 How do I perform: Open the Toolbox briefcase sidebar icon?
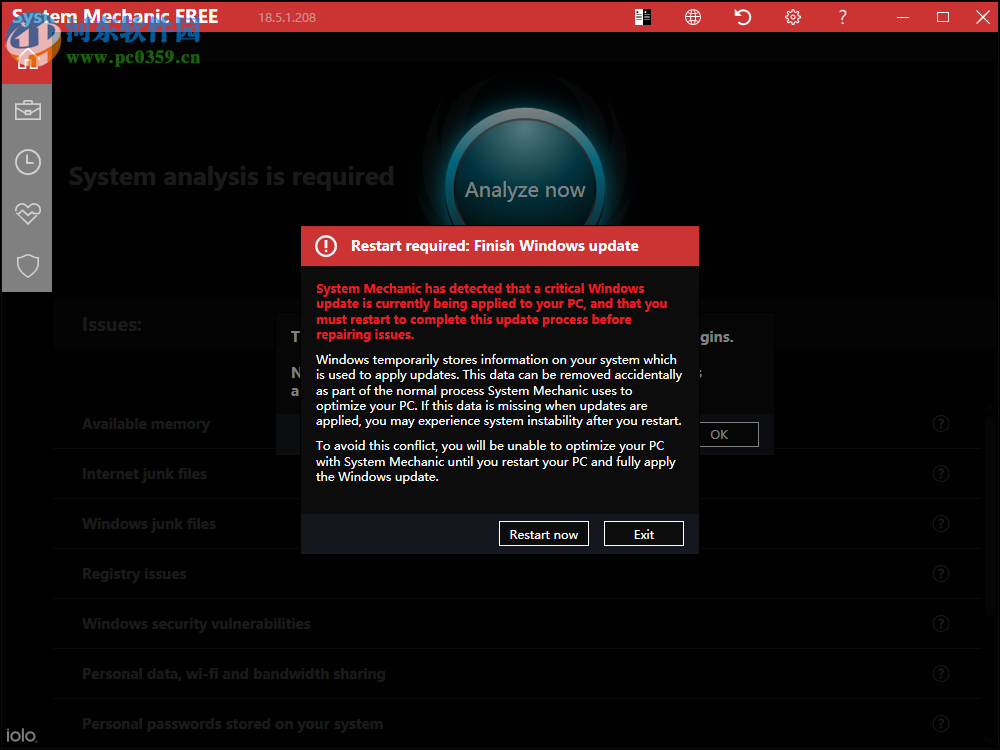[27, 110]
